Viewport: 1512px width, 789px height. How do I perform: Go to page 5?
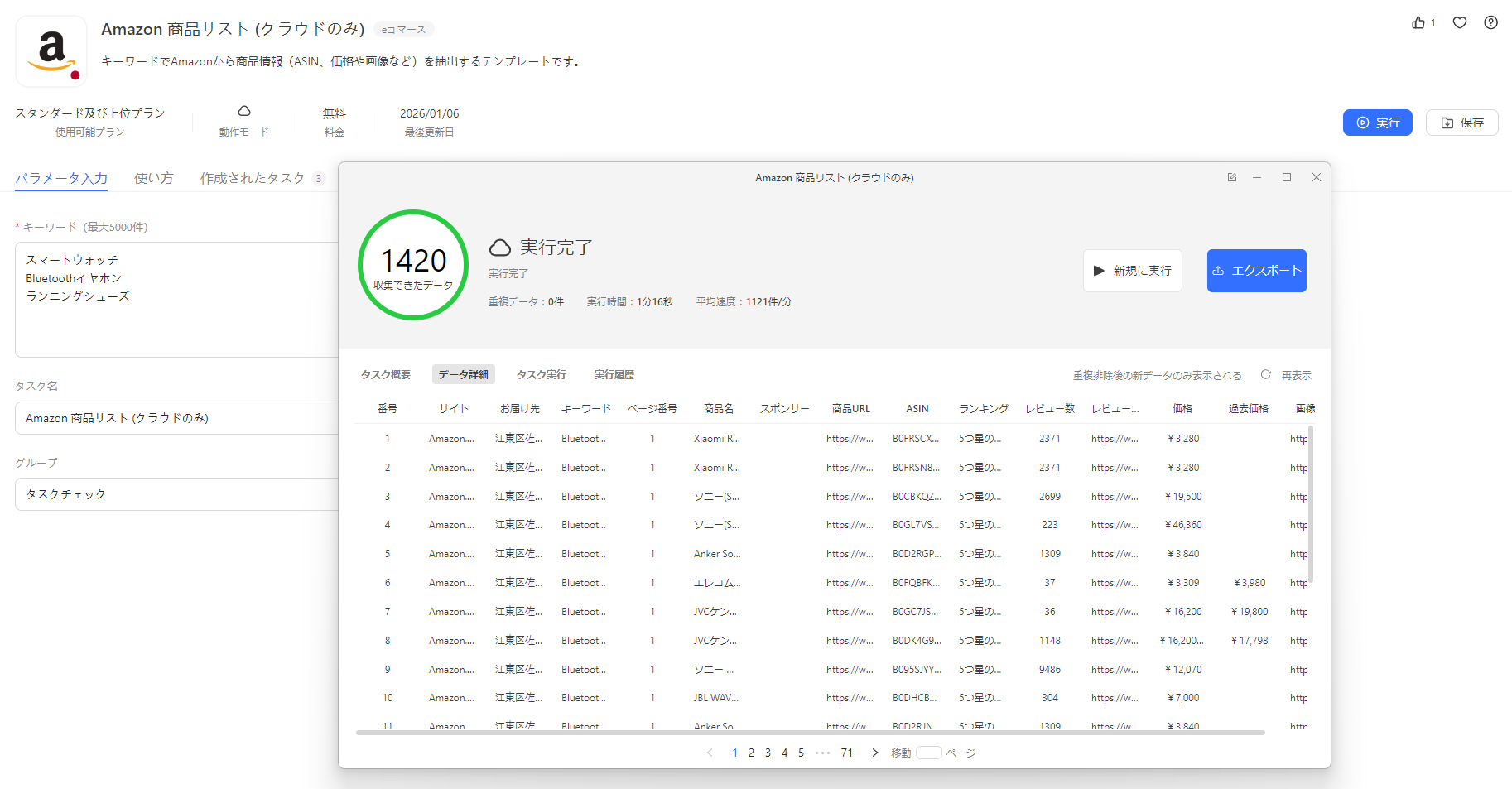801,753
